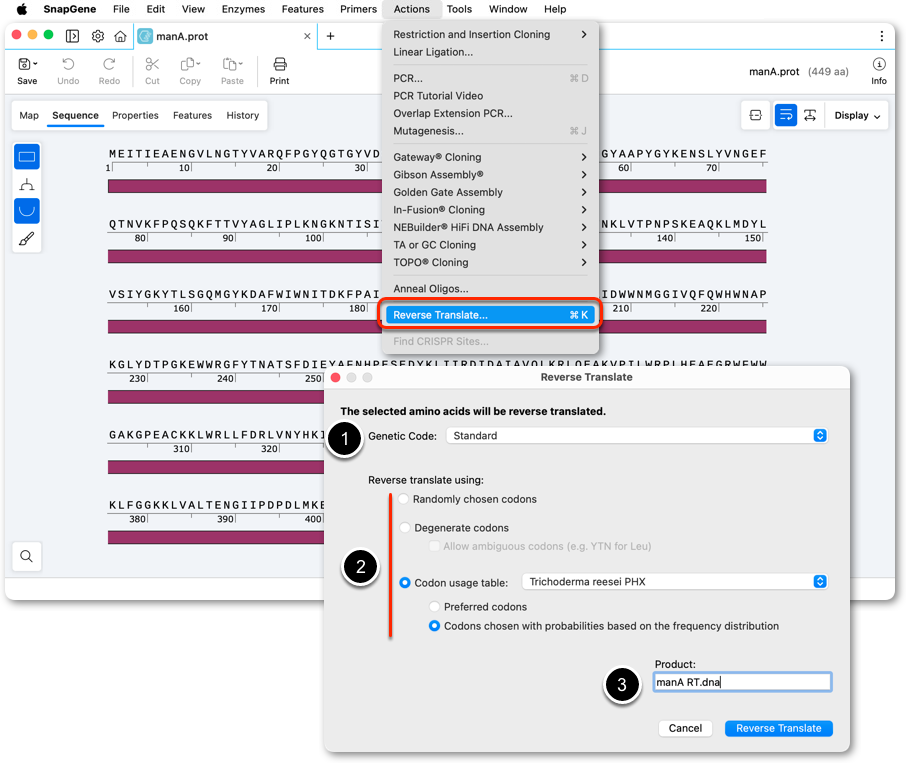Choose Mutagenesis menu item

pos(490,131)
